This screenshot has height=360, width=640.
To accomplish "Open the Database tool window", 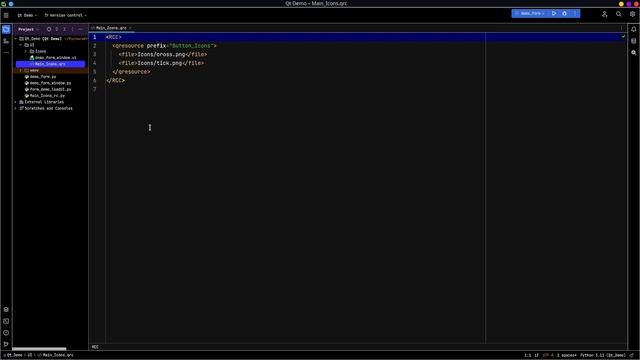I will coord(633,41).
